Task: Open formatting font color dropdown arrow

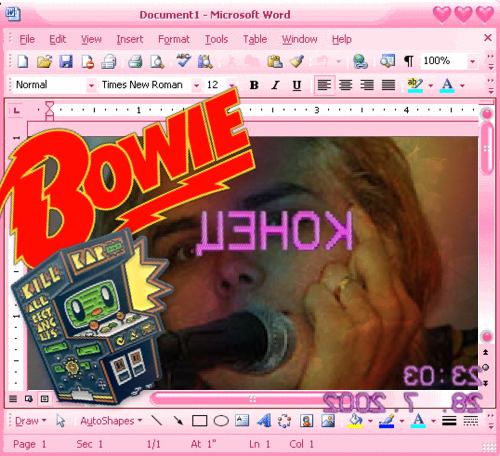Action: coord(462,86)
